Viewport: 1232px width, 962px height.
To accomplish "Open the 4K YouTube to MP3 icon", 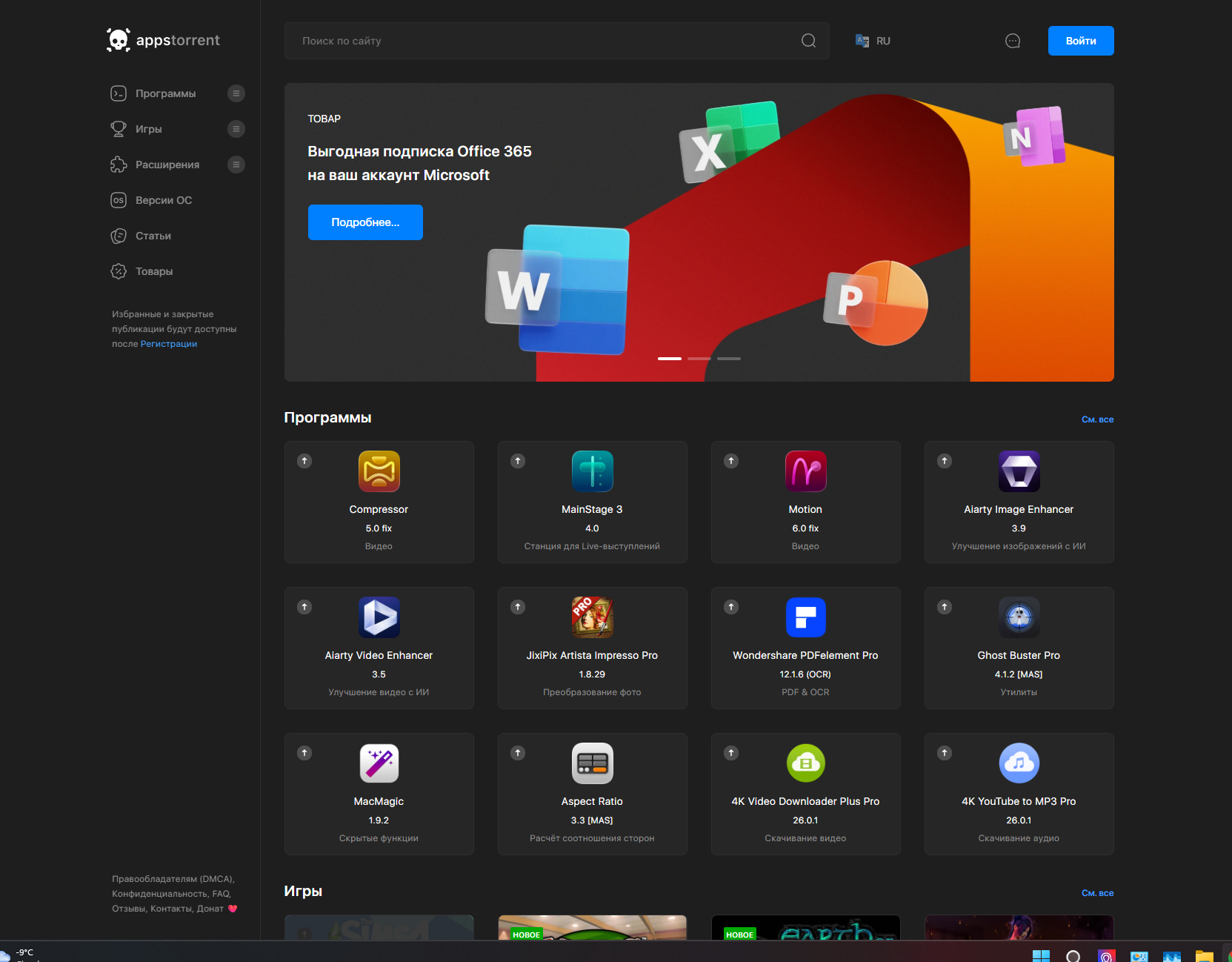I will [x=1019, y=763].
